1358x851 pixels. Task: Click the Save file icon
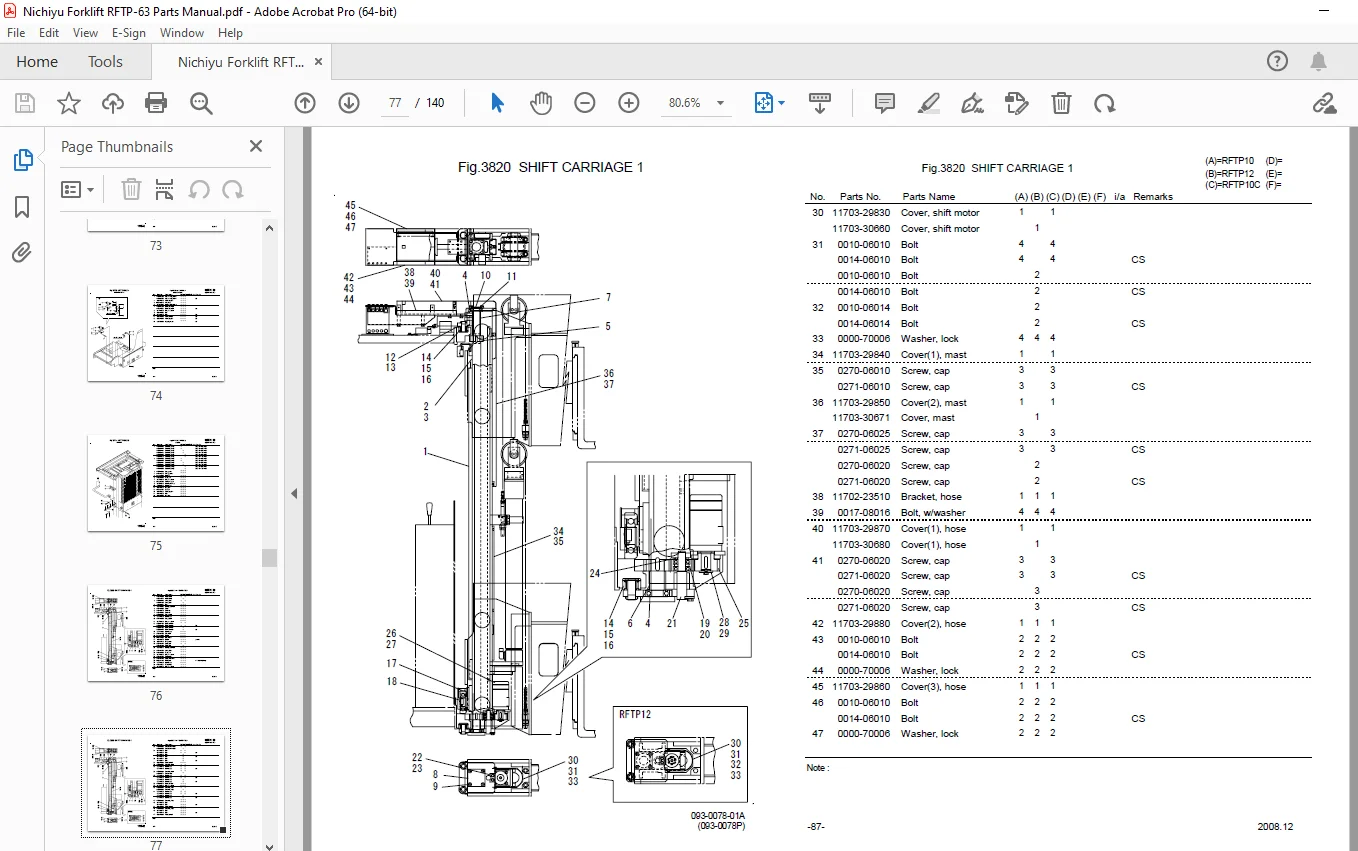[25, 103]
